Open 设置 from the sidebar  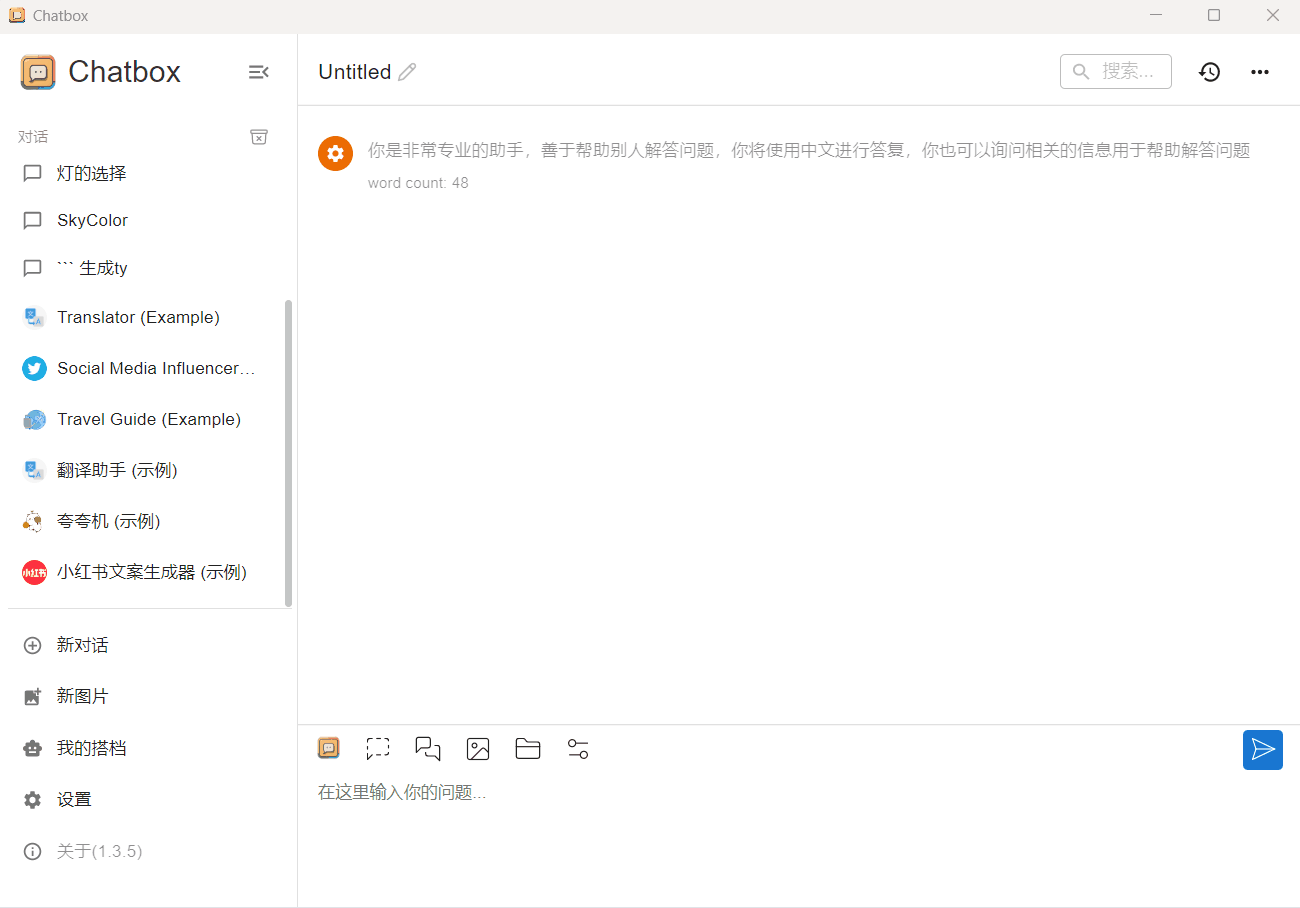pyautogui.click(x=77, y=799)
